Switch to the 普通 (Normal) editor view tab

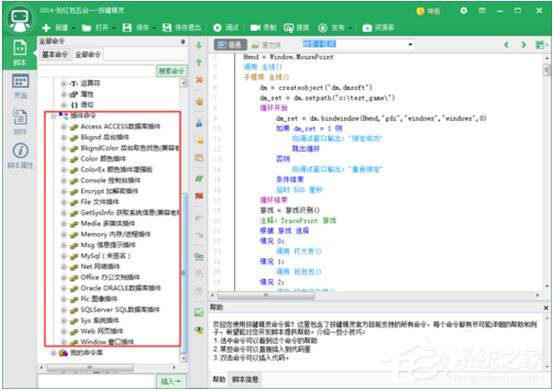tap(230, 45)
